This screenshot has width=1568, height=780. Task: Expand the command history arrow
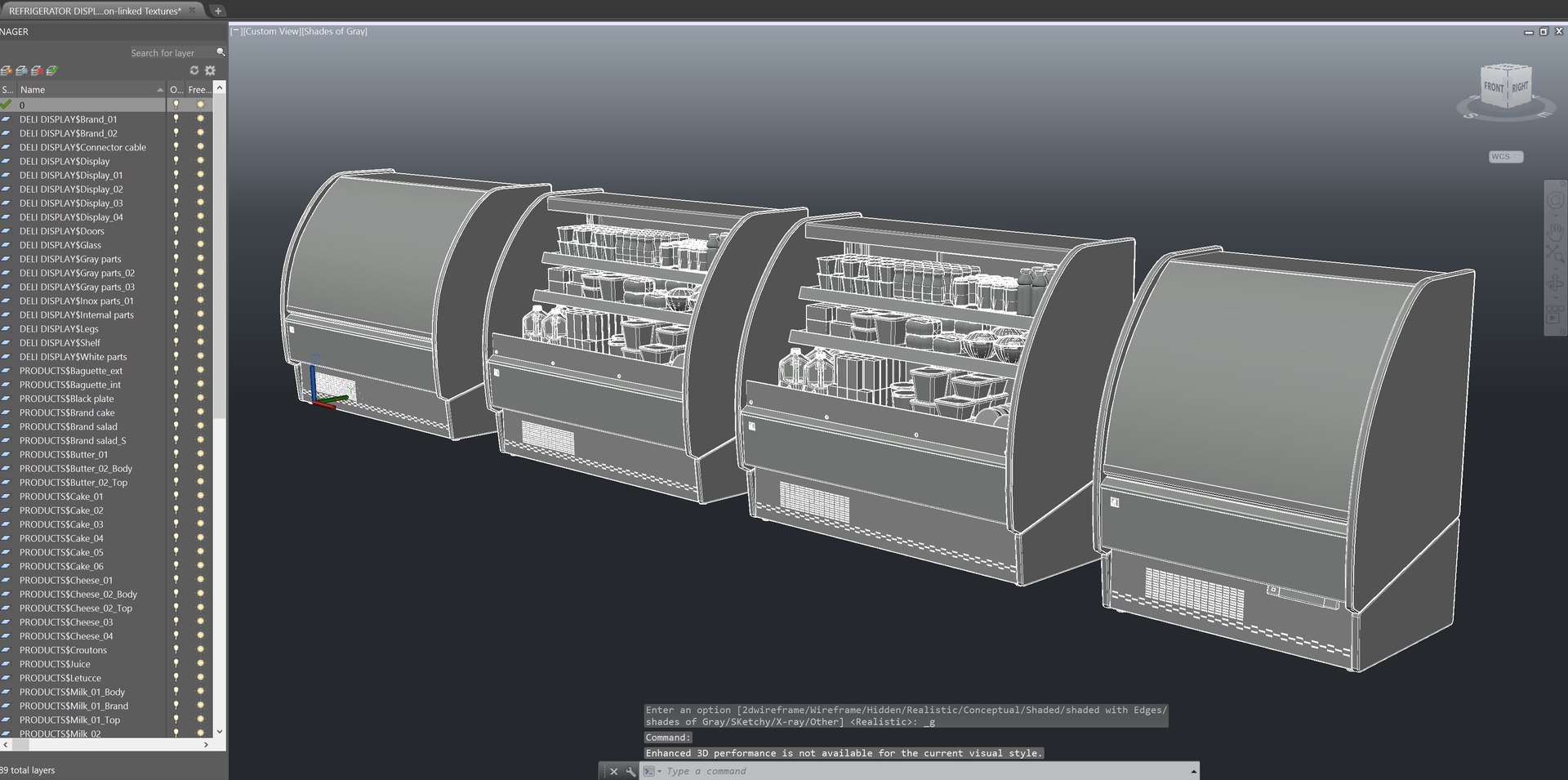(1193, 771)
